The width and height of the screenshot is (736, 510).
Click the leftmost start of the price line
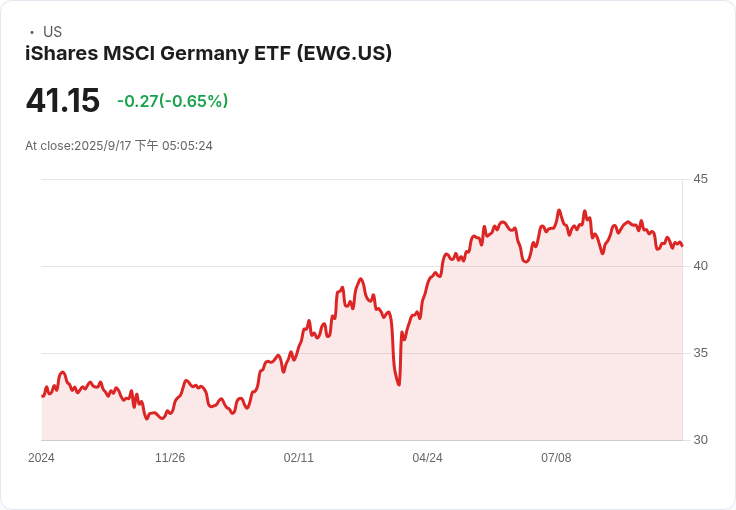tap(42, 396)
